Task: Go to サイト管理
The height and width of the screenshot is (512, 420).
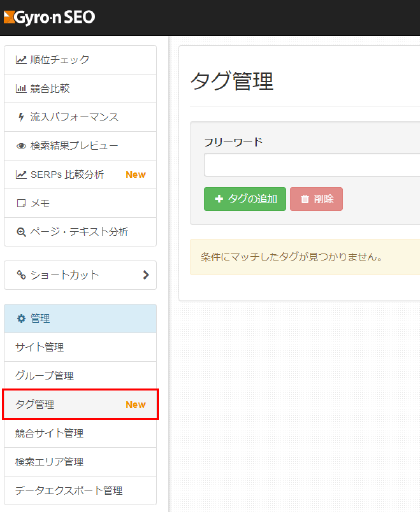Action: (80, 347)
